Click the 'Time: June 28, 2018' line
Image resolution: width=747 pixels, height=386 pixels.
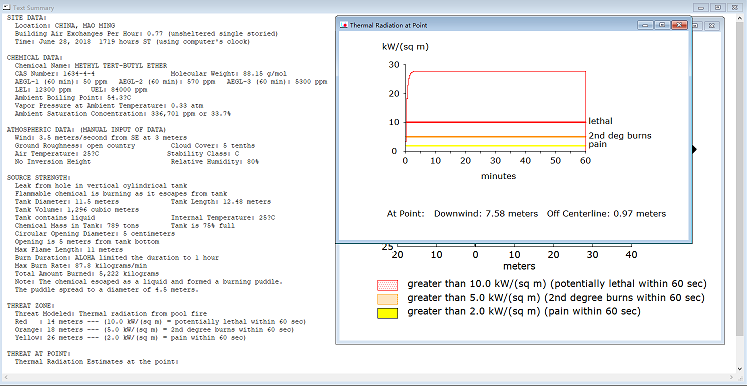point(132,41)
